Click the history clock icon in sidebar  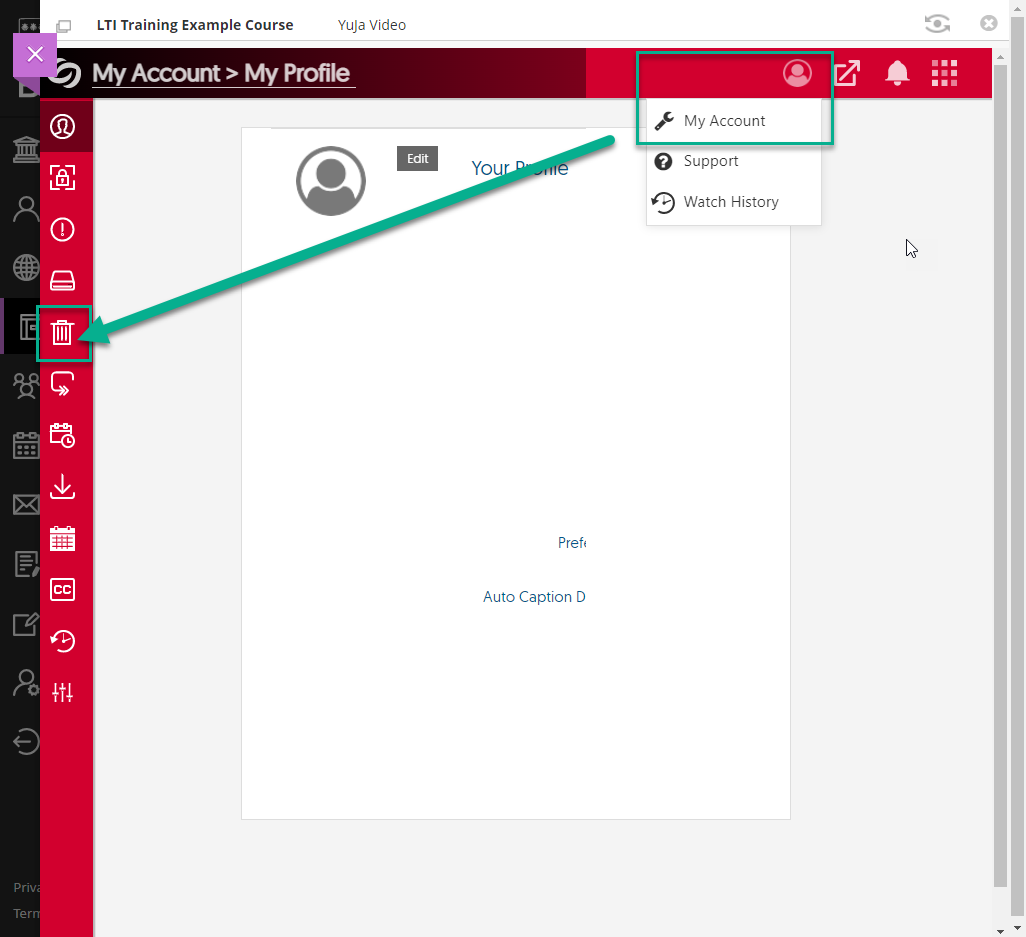(x=63, y=641)
